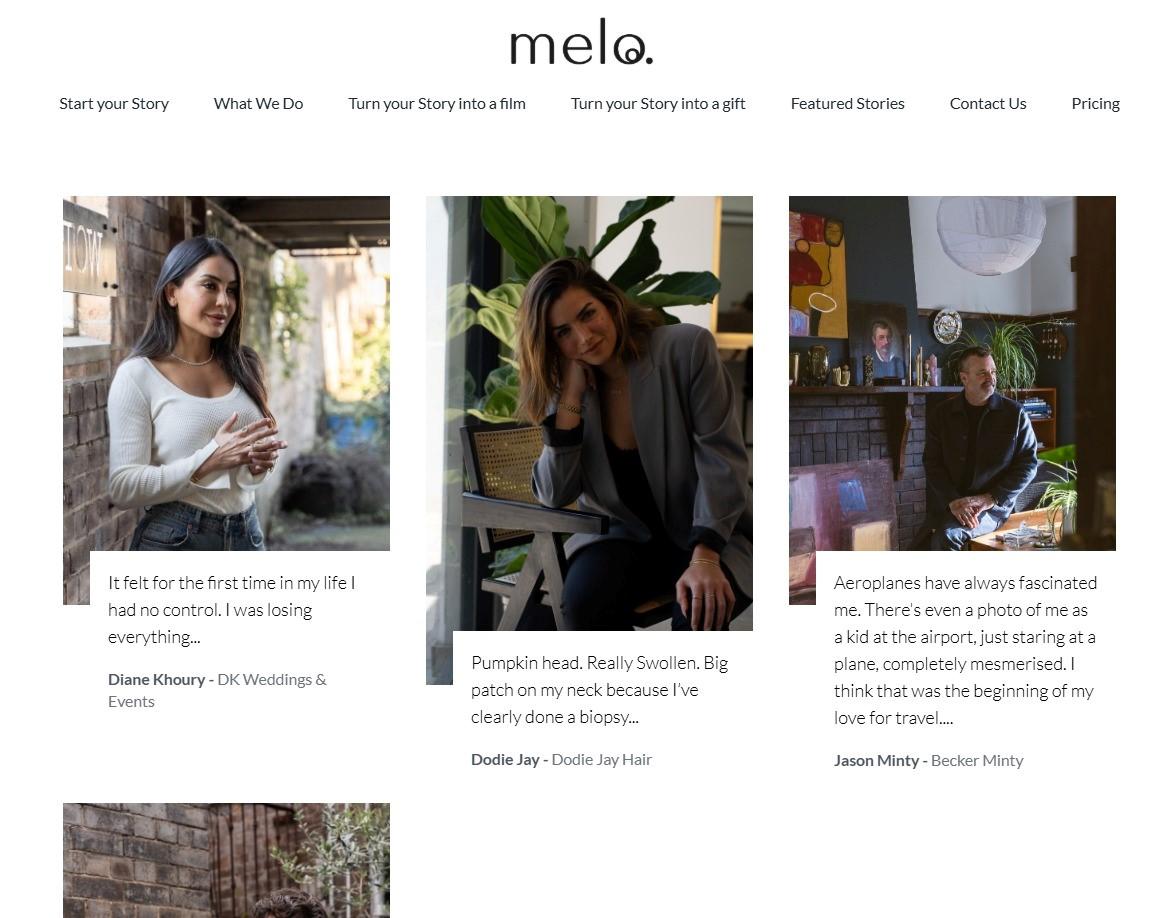
Task: Click the partially visible story at the bottom
Action: point(226,860)
